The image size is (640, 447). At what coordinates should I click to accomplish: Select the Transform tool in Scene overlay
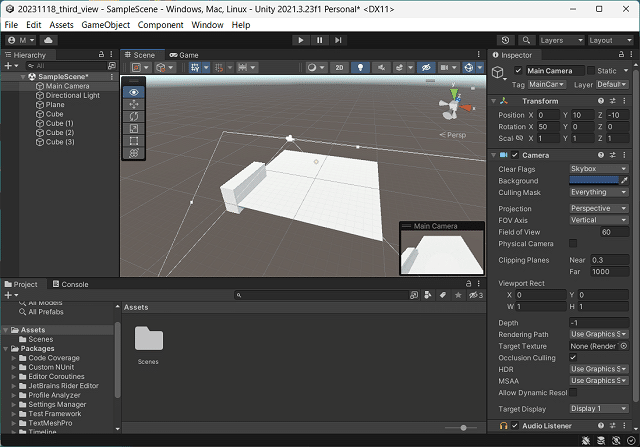133,153
